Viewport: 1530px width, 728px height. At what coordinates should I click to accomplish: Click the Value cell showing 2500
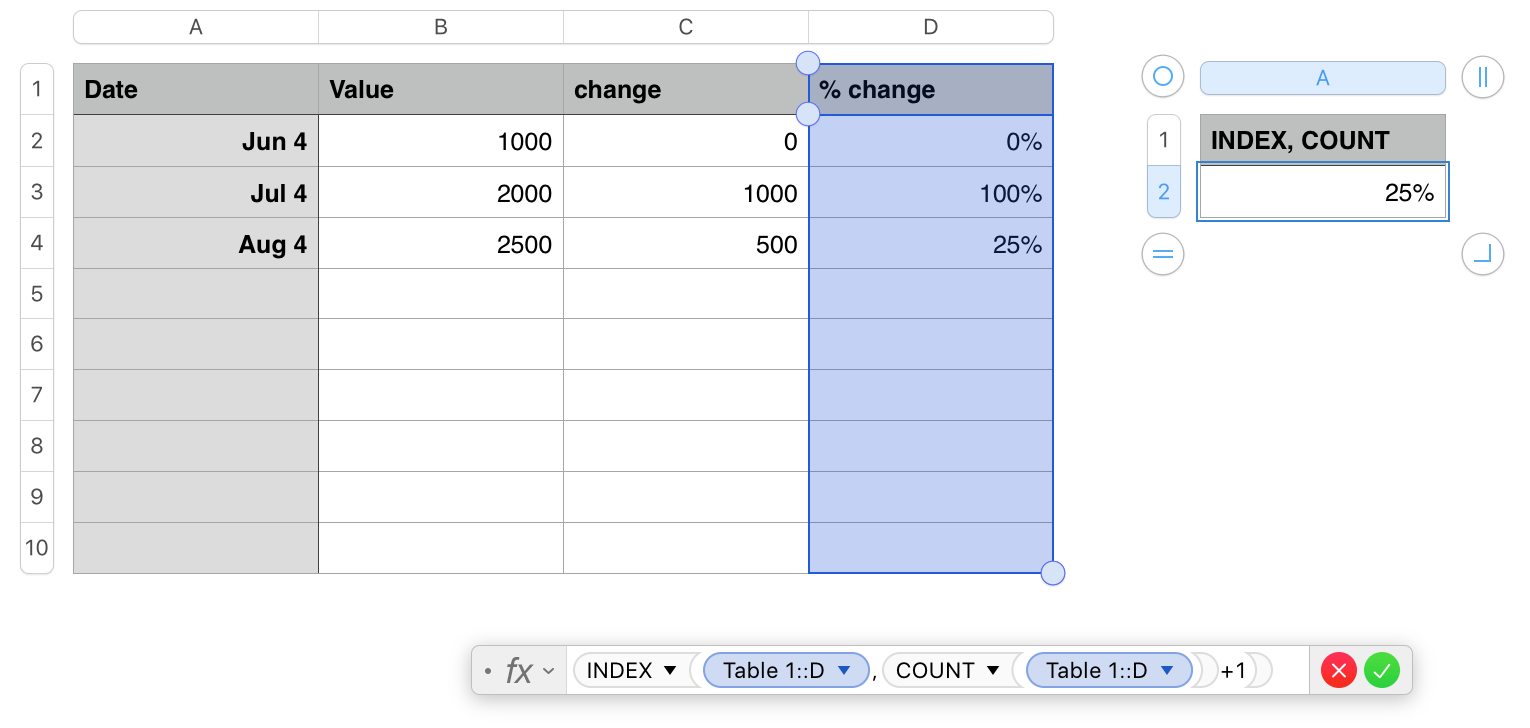coord(440,243)
